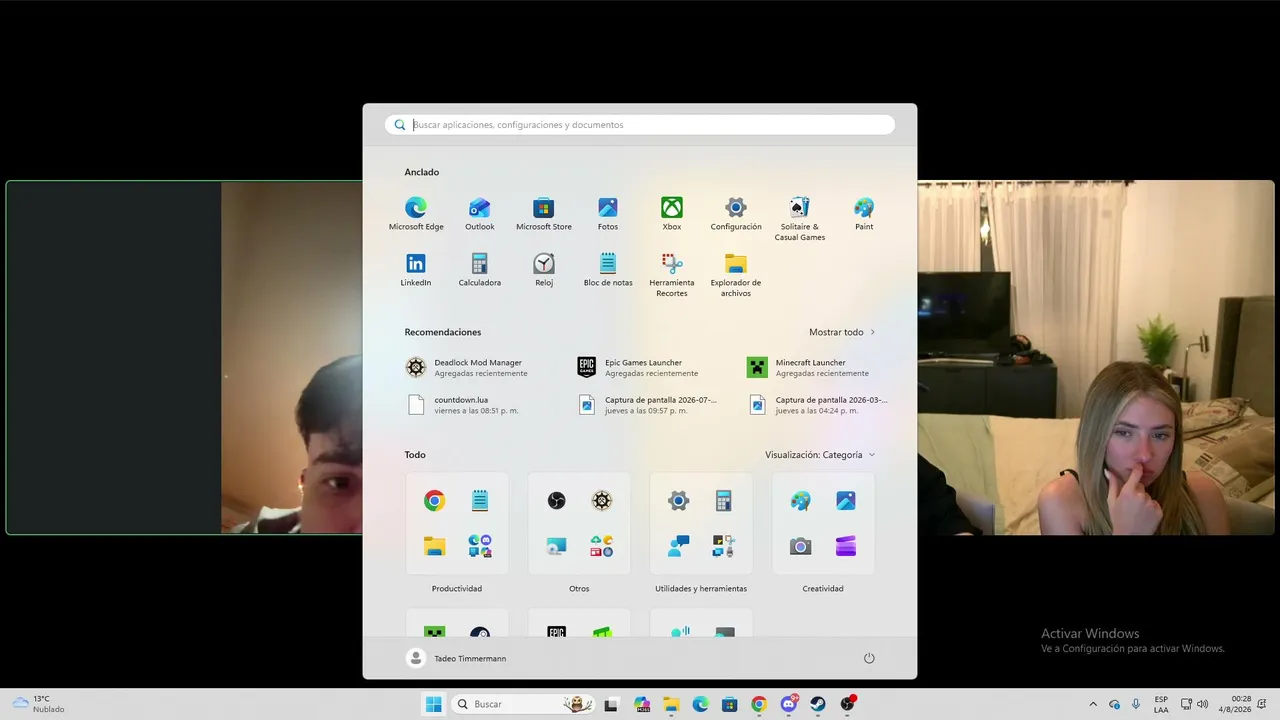Open Microsoft Store from the taskbar
The image size is (1280, 720).
coord(730,704)
